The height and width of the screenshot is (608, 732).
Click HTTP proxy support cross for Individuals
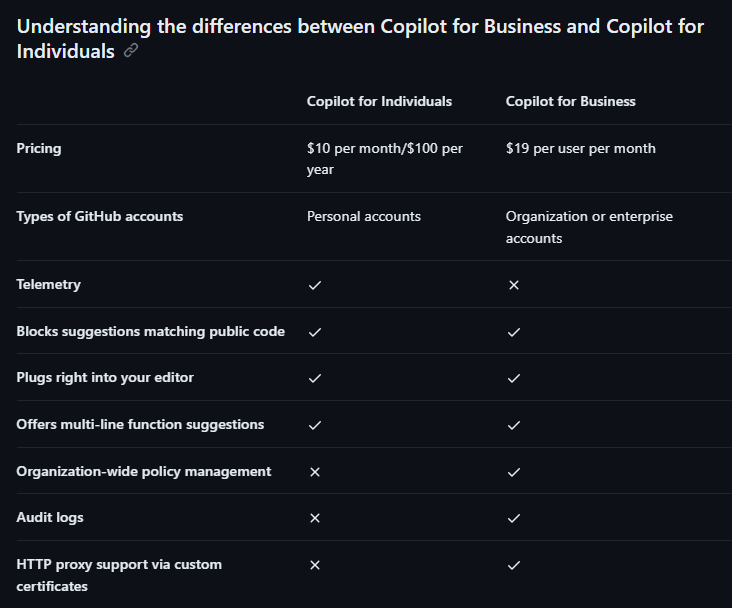tap(315, 565)
